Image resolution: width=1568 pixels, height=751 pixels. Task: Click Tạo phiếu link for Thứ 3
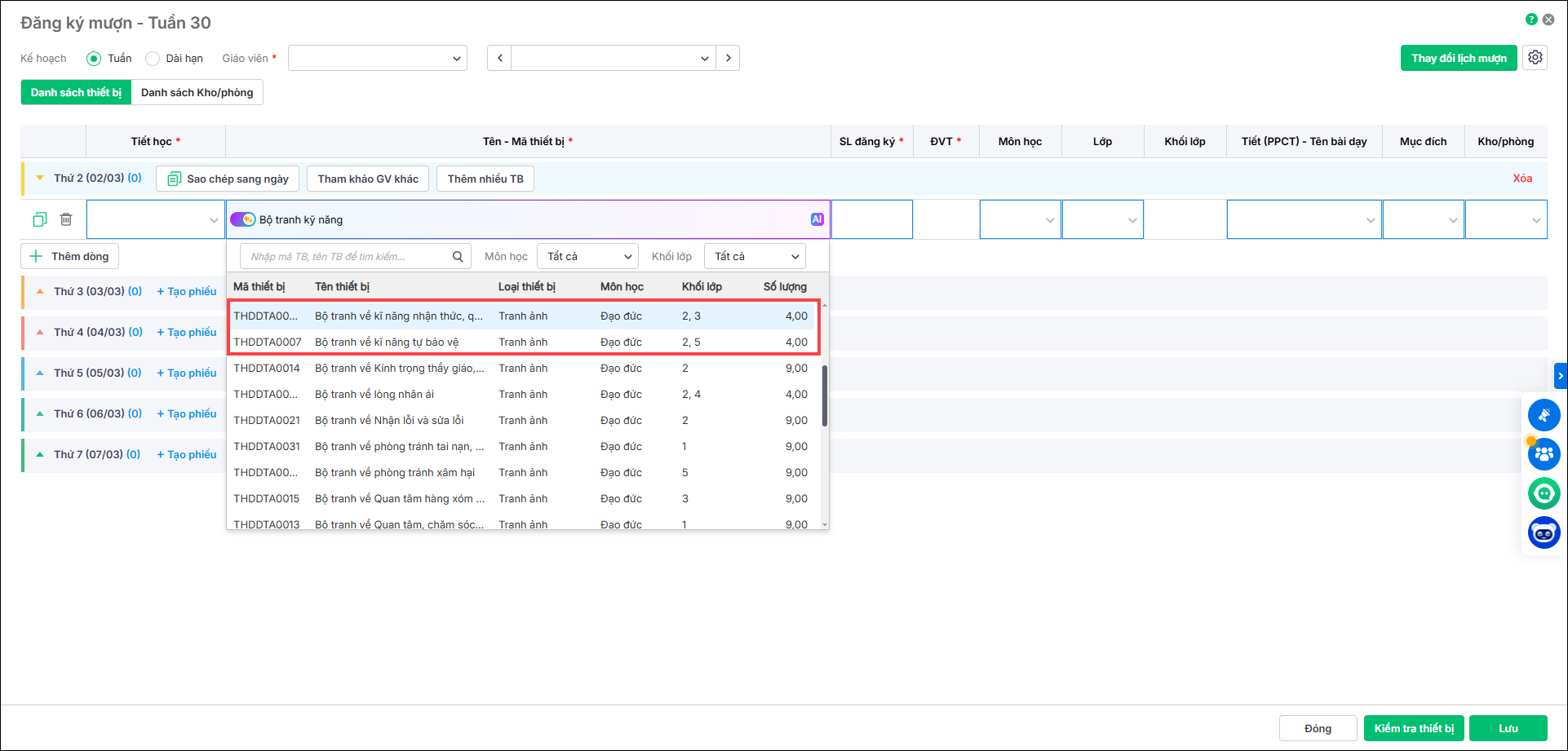coord(187,291)
